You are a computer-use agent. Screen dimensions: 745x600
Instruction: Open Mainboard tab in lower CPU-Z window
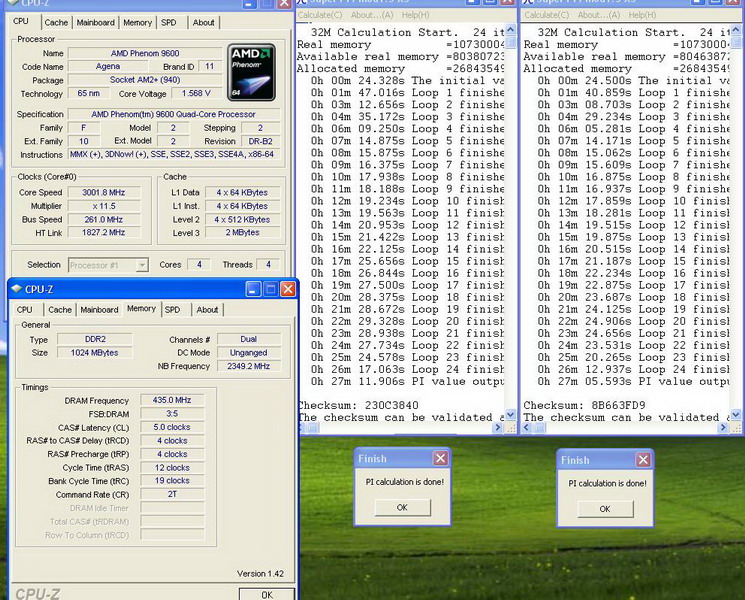(x=99, y=310)
